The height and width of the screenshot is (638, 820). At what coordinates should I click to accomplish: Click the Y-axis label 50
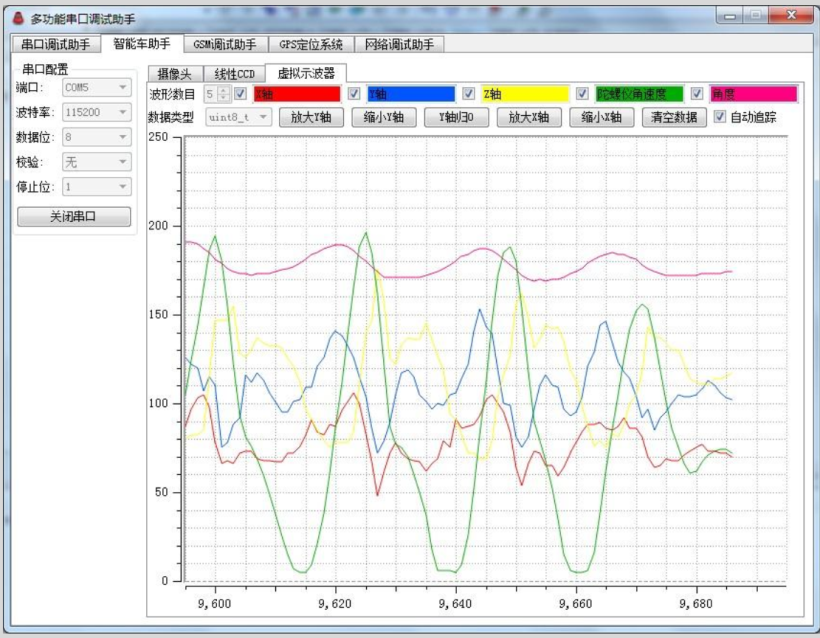(162, 492)
